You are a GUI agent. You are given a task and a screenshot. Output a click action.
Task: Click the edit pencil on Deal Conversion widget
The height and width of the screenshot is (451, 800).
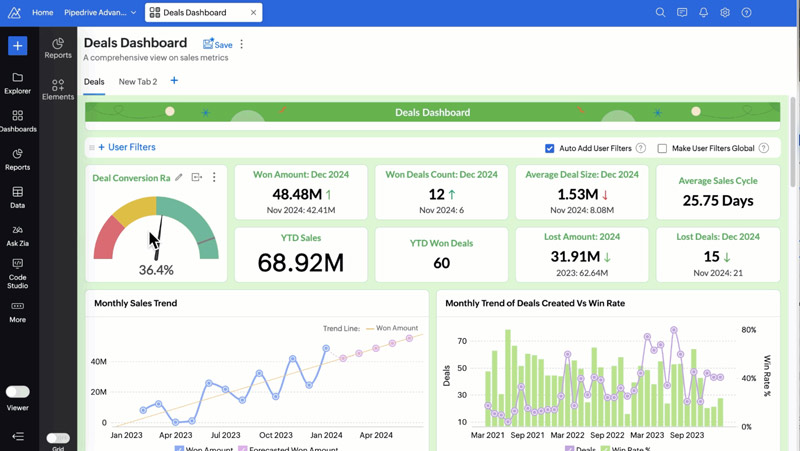[179, 178]
